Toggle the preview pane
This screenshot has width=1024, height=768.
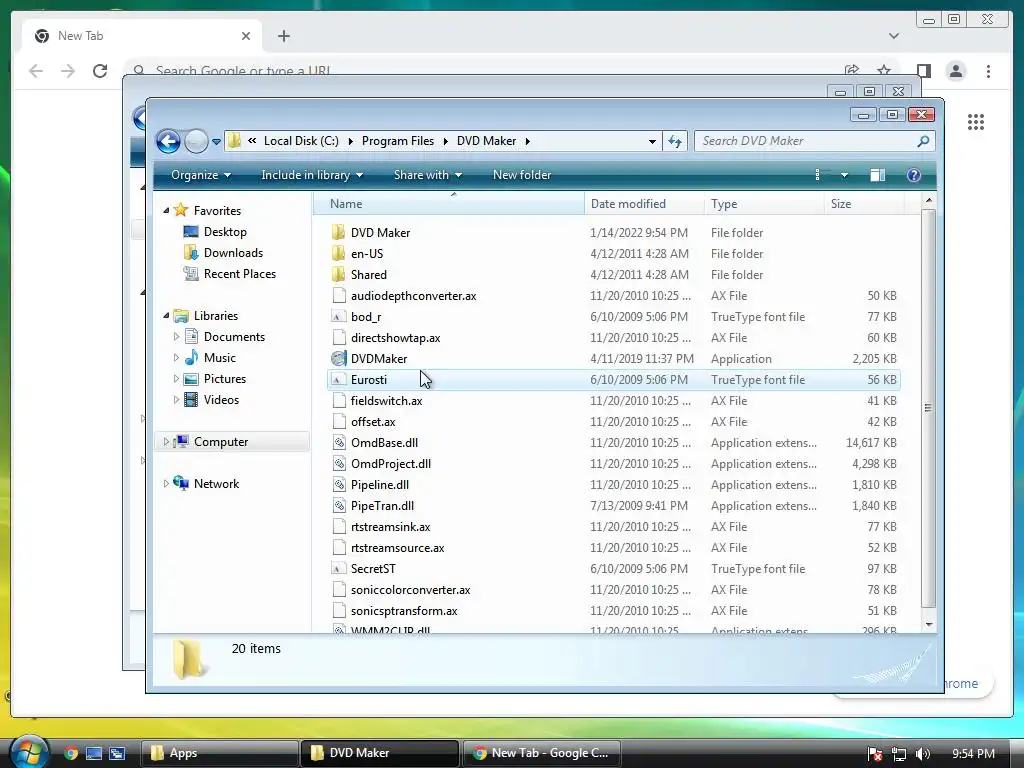click(877, 175)
